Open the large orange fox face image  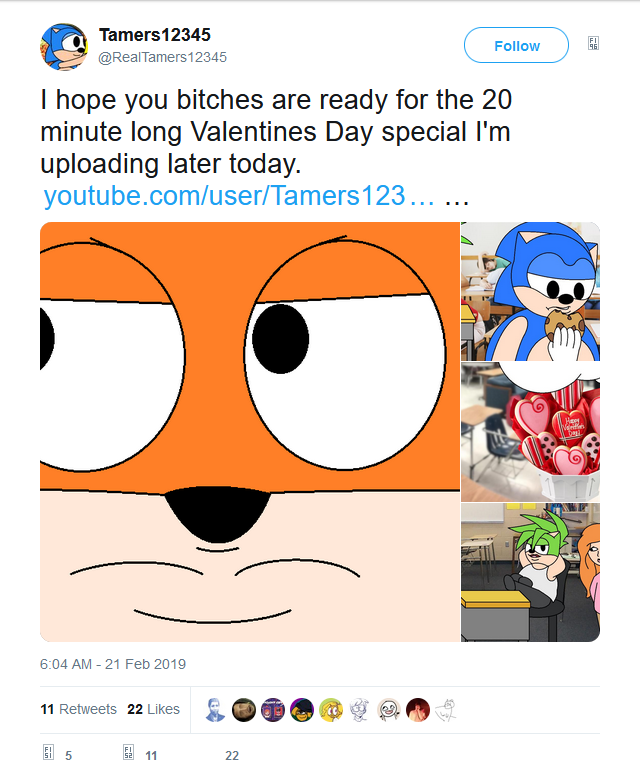[249, 431]
